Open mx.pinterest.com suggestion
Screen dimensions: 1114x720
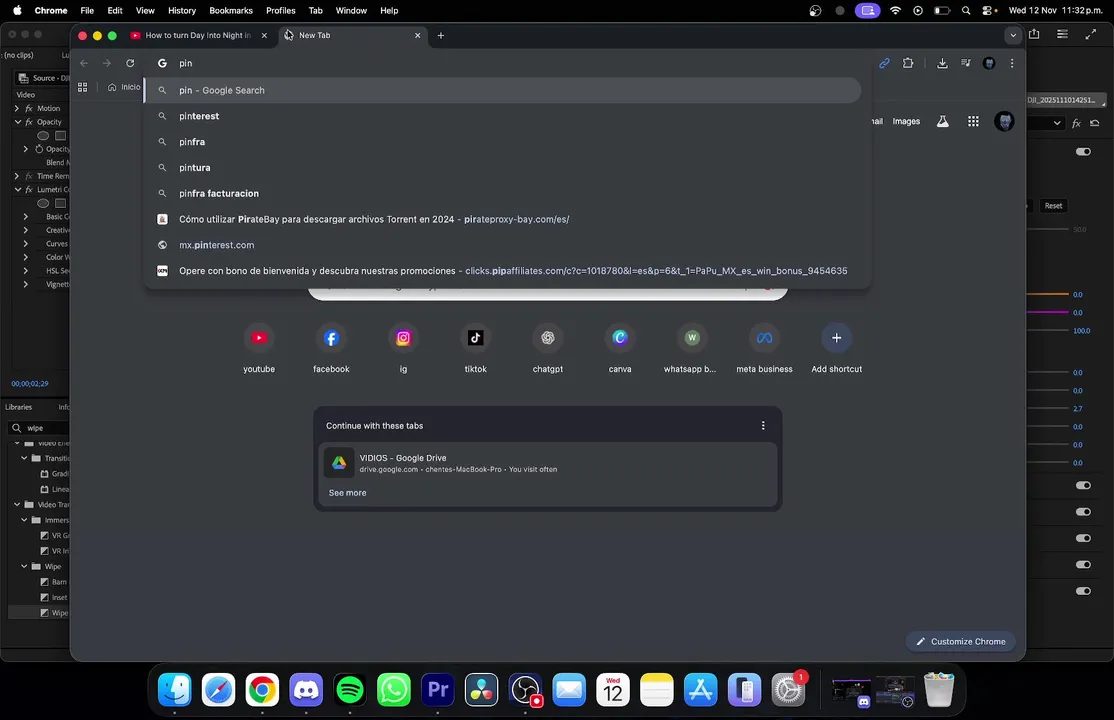(502, 245)
